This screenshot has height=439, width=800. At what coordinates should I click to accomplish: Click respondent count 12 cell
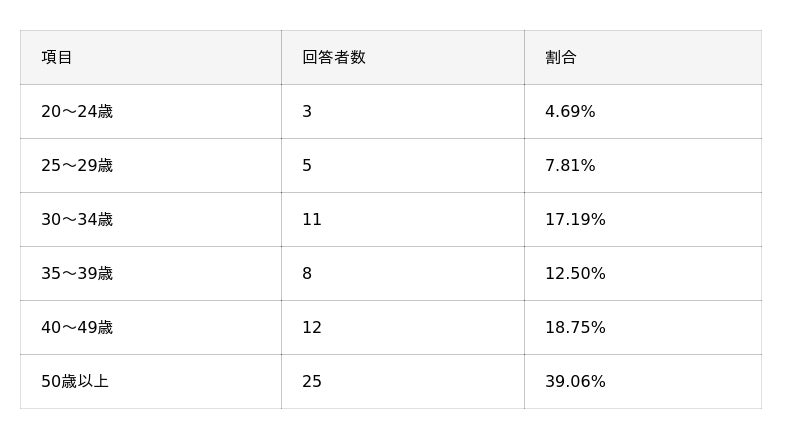tap(312, 328)
